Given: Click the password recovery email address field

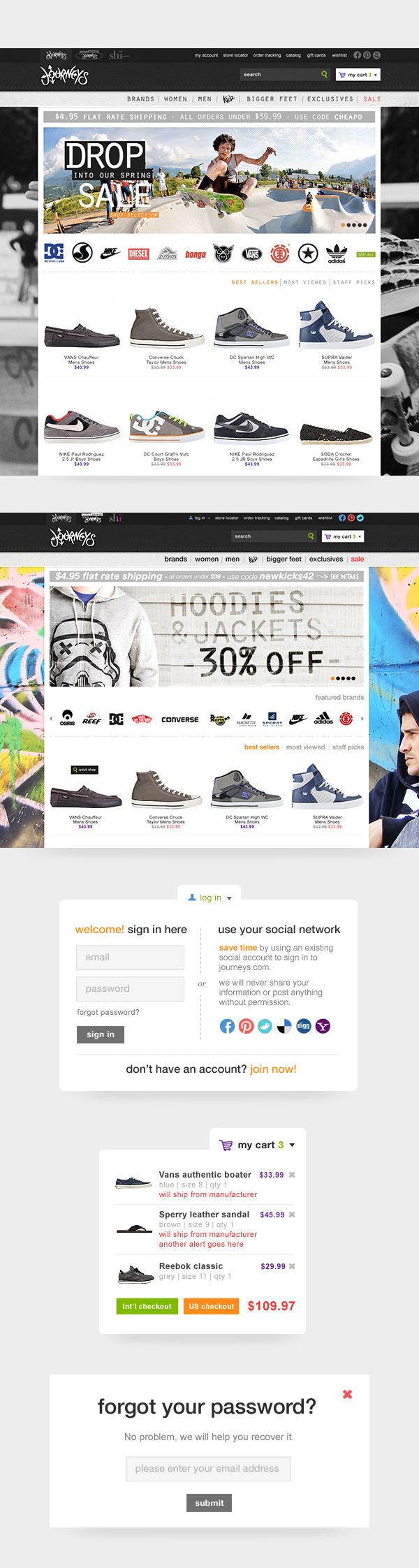Looking at the screenshot, I should pos(208,1468).
